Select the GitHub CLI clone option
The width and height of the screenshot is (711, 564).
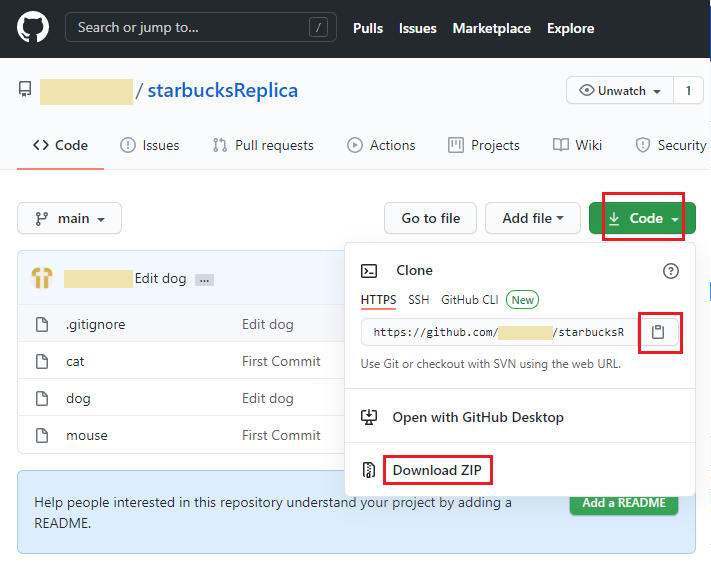(x=470, y=300)
